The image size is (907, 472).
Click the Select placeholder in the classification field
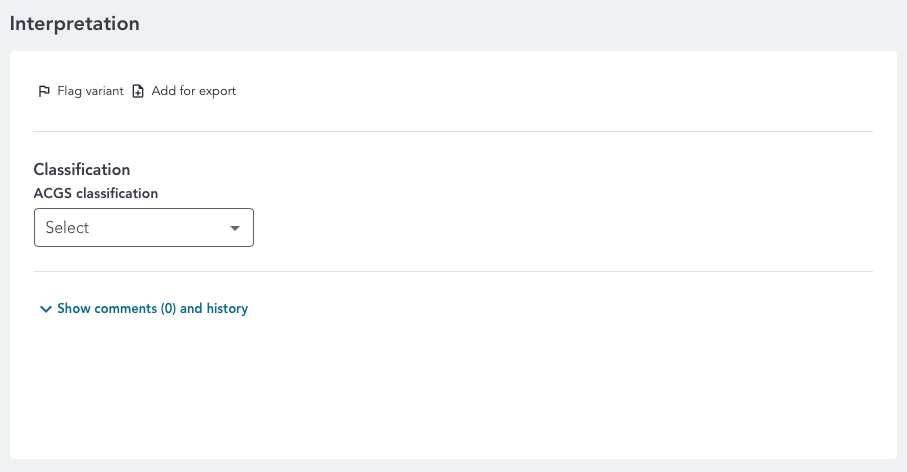68,228
